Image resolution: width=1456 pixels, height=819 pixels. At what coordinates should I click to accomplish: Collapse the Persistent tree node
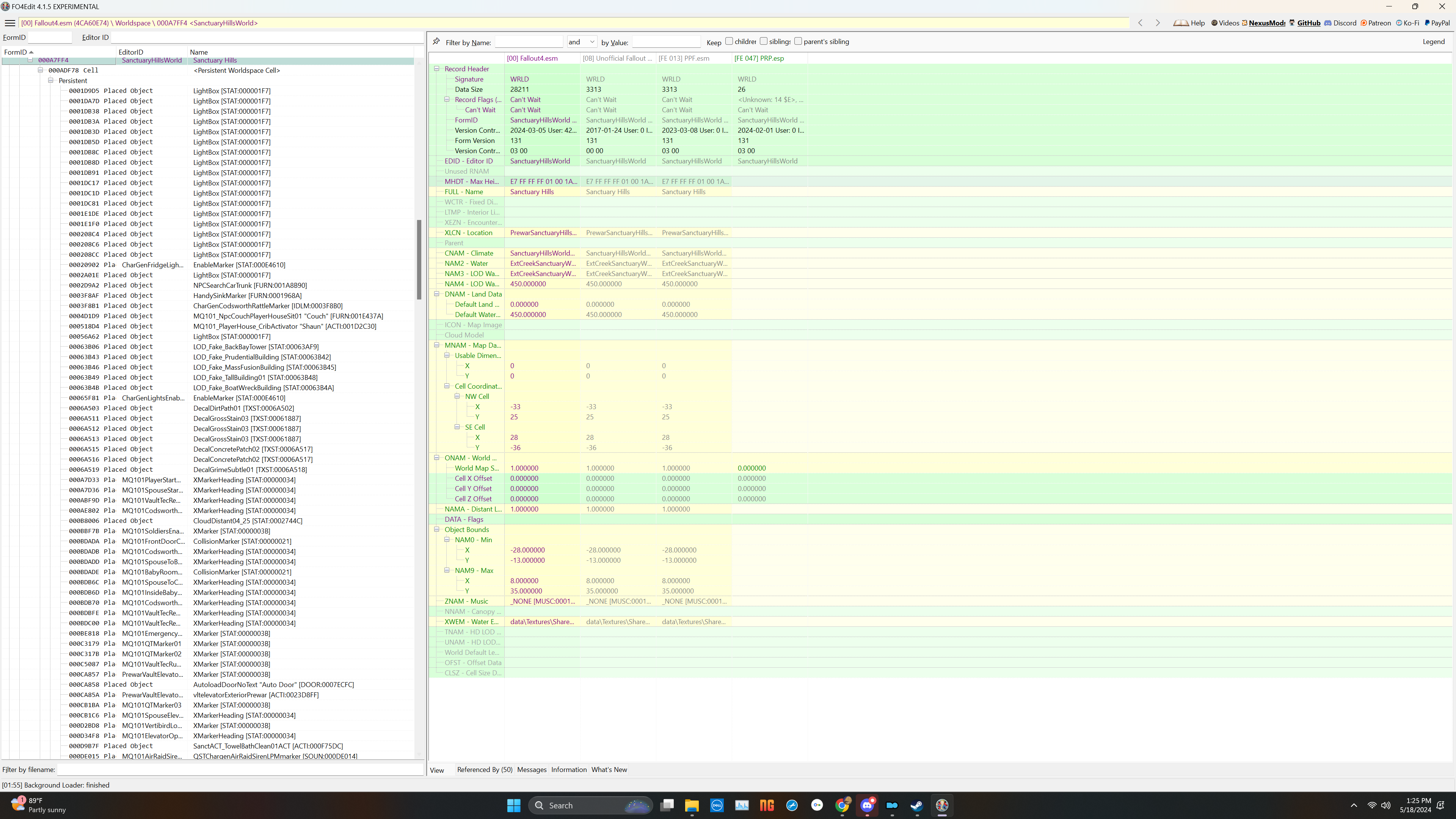click(x=51, y=81)
